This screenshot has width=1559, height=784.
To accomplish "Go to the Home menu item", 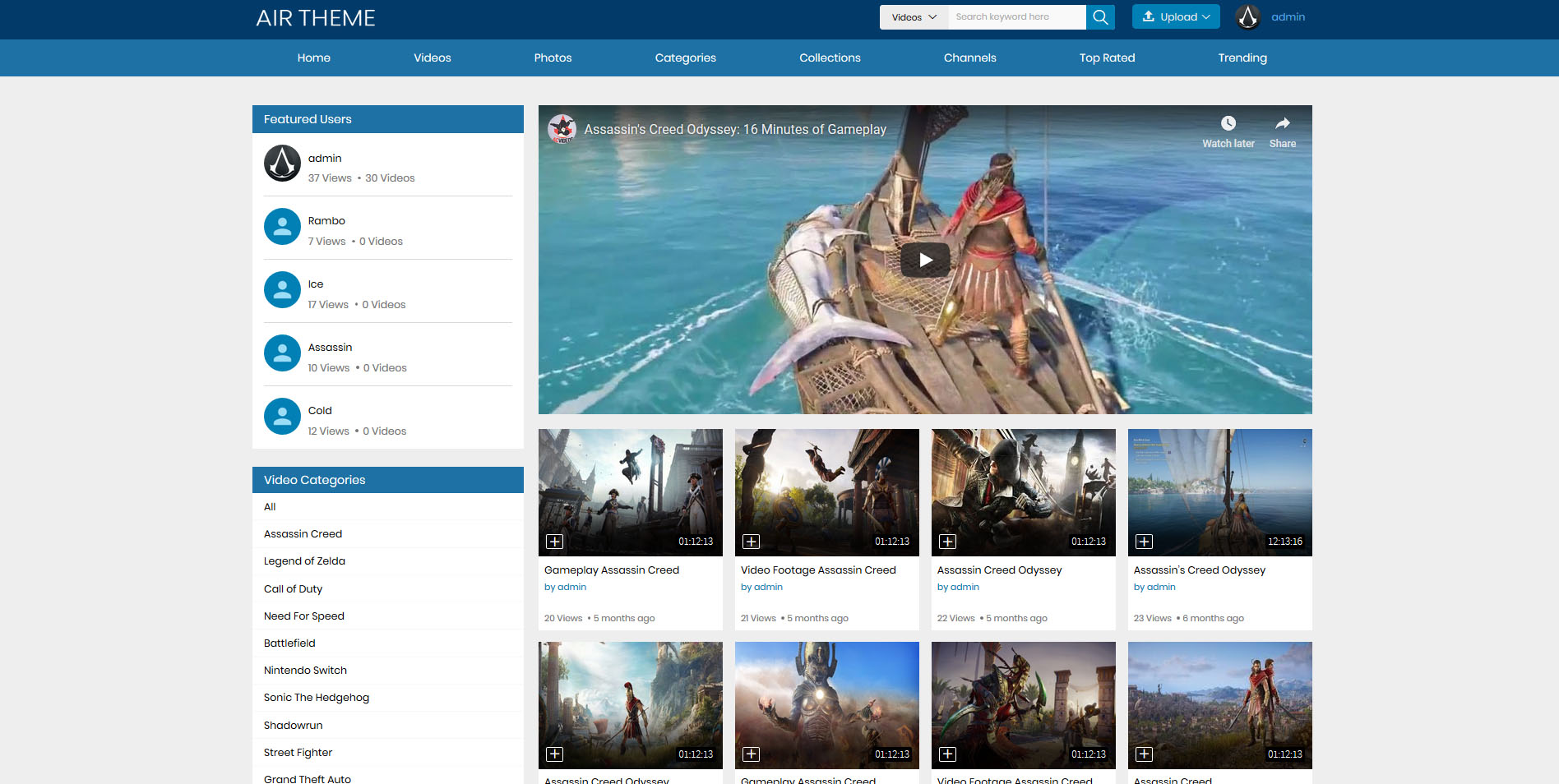I will coord(314,58).
